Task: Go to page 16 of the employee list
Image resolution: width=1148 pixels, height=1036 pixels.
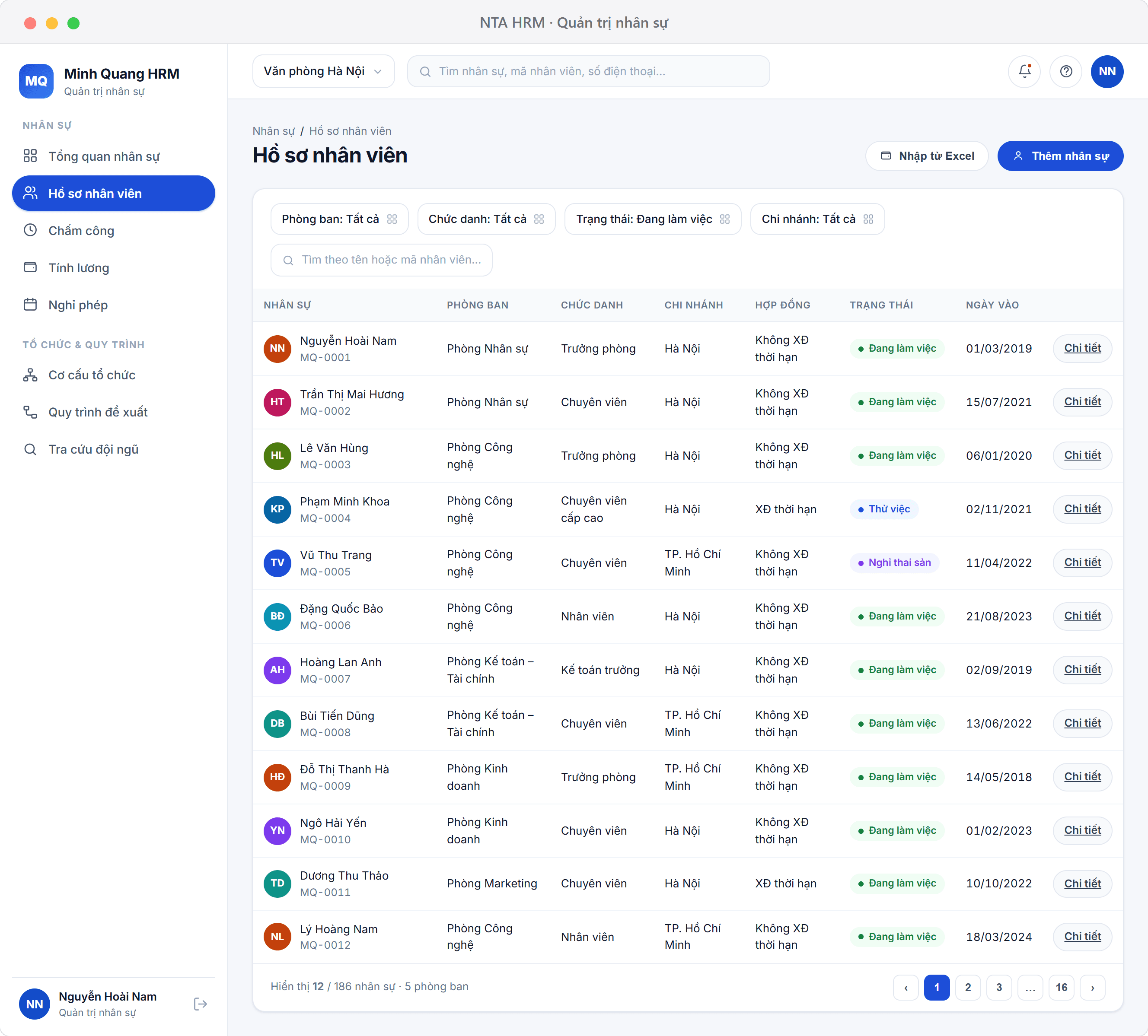Action: pyautogui.click(x=1061, y=987)
